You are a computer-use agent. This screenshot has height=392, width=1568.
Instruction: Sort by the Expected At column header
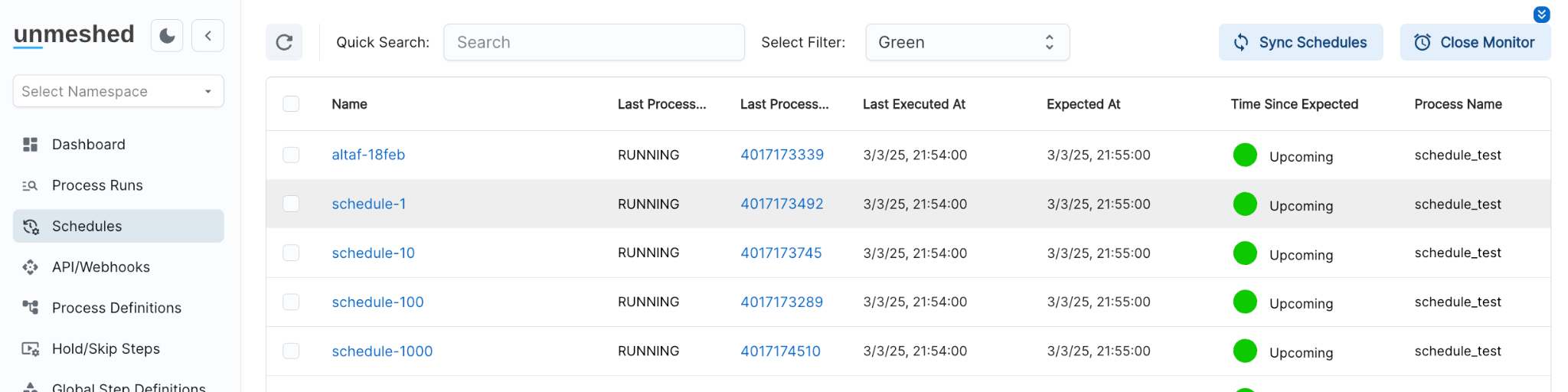1083,104
